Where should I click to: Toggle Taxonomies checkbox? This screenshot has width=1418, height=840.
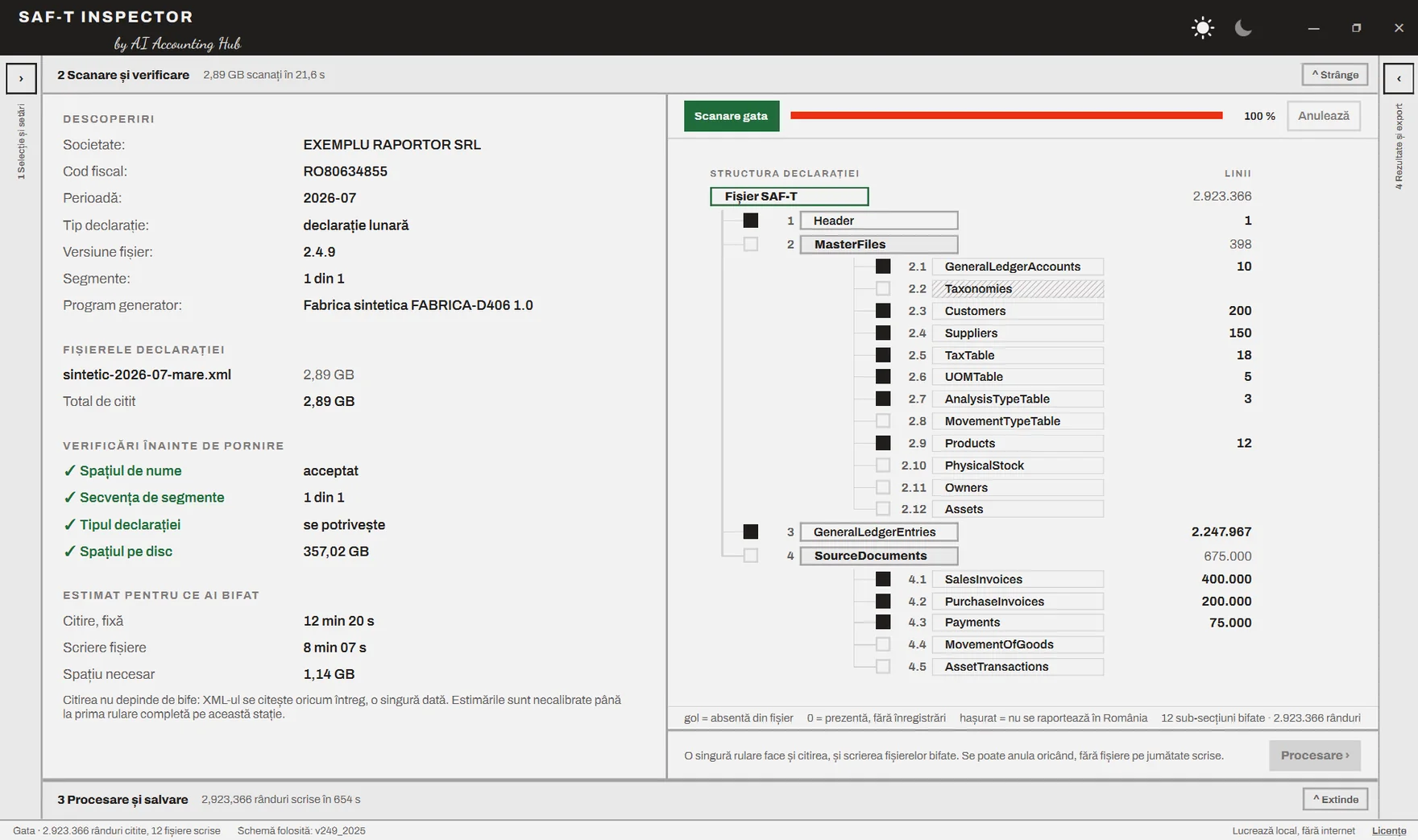883,288
